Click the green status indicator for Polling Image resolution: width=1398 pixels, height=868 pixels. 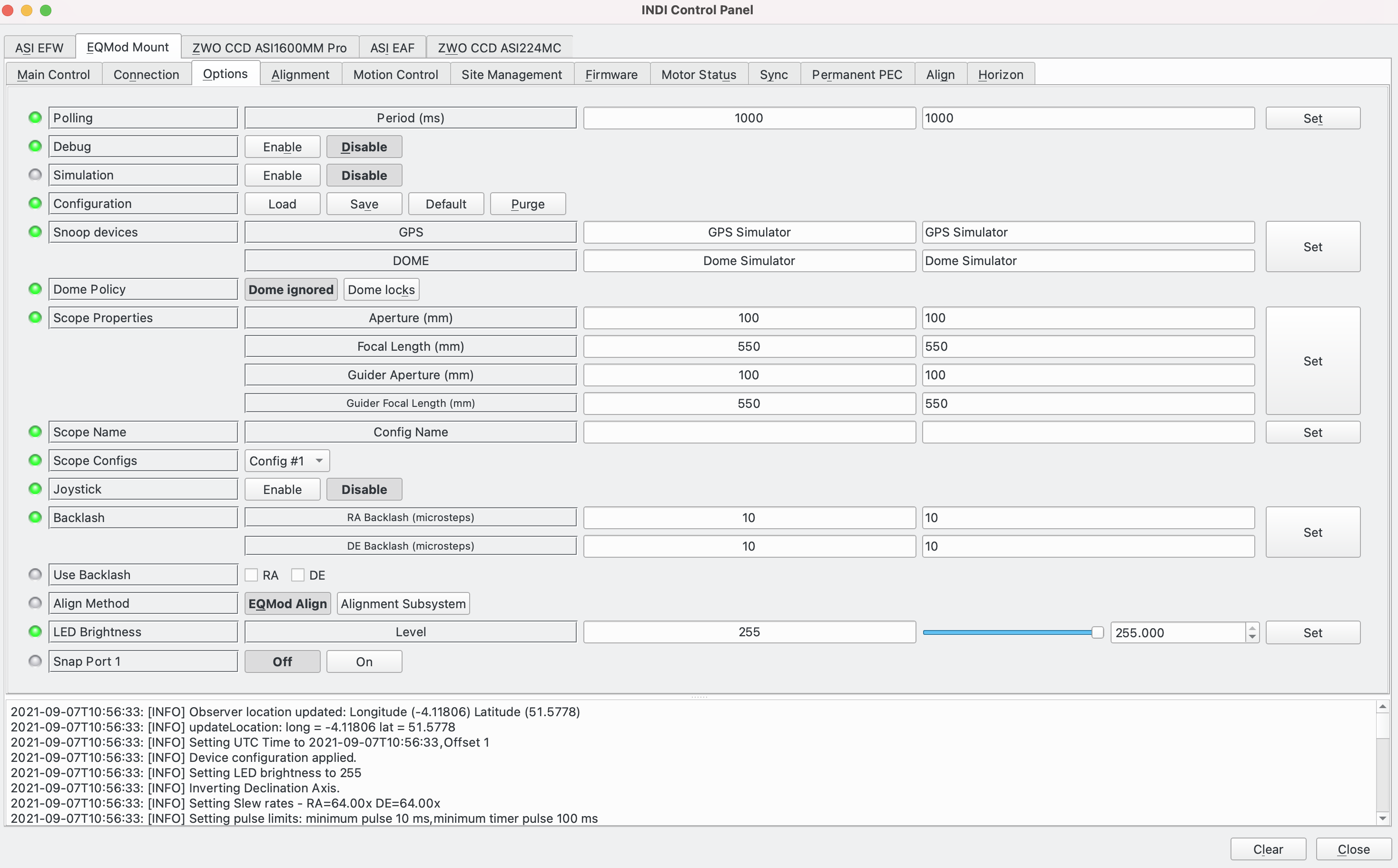(35, 117)
